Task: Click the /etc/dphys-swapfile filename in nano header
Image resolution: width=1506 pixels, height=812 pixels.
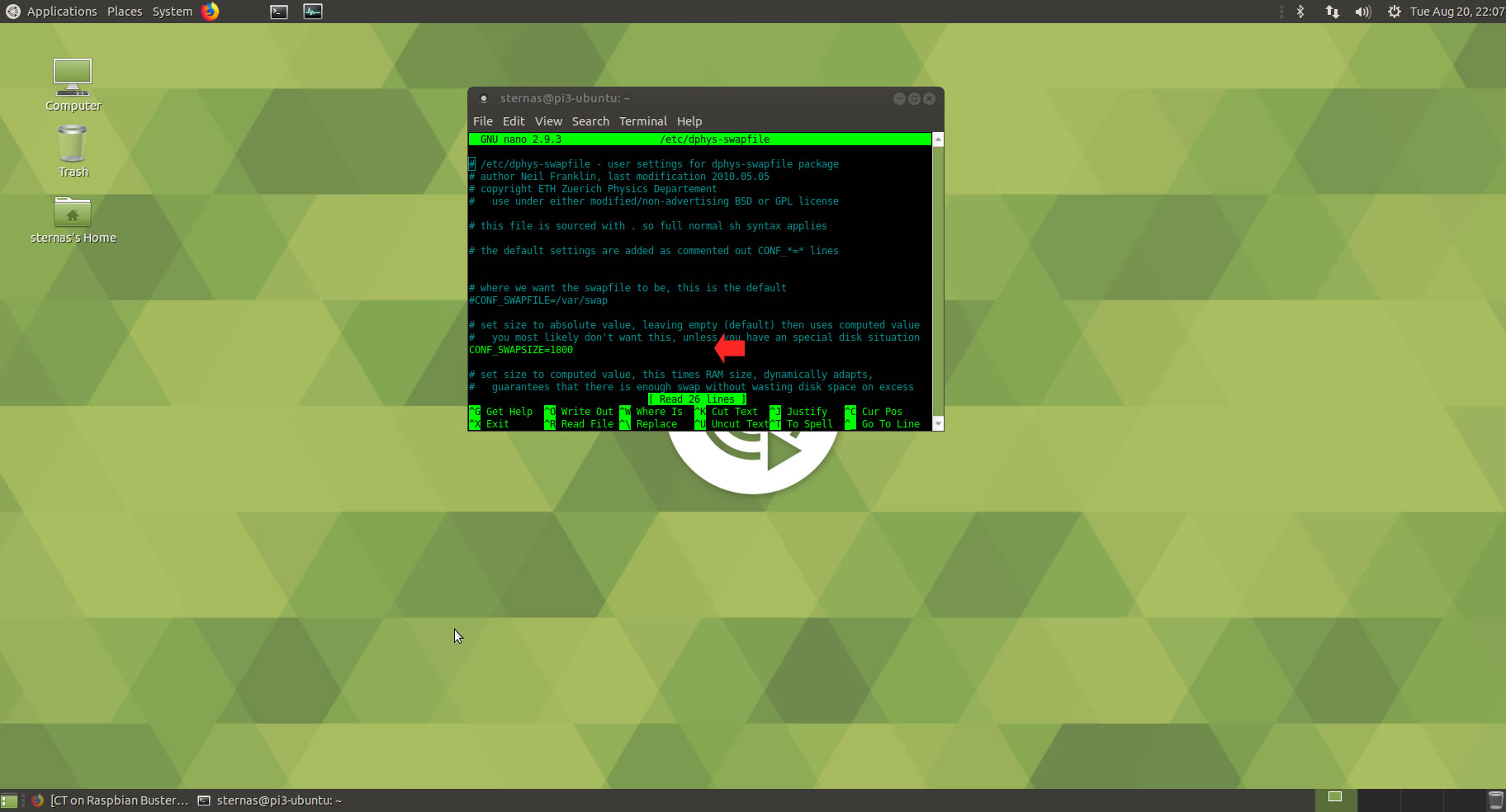Action: pyautogui.click(x=715, y=139)
